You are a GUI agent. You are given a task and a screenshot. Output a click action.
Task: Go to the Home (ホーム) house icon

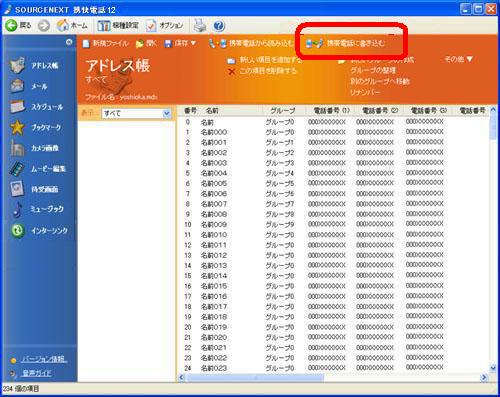pyautogui.click(x=62, y=25)
